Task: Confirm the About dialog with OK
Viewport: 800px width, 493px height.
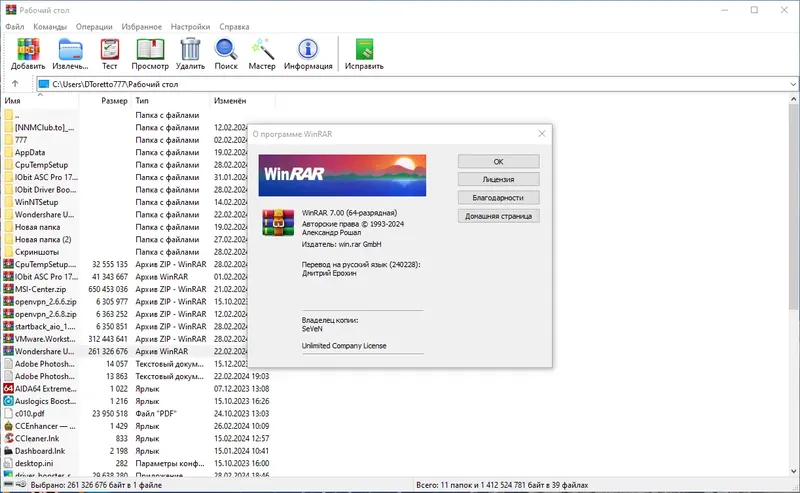Action: coord(498,161)
